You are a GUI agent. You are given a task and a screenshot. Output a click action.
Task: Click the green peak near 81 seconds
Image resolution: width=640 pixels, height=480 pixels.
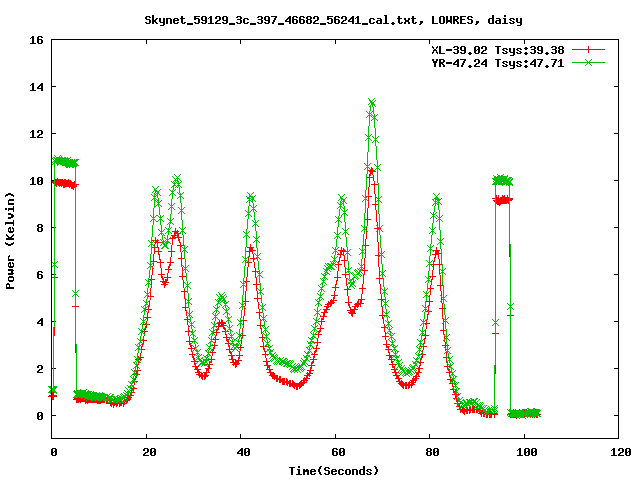(437, 198)
